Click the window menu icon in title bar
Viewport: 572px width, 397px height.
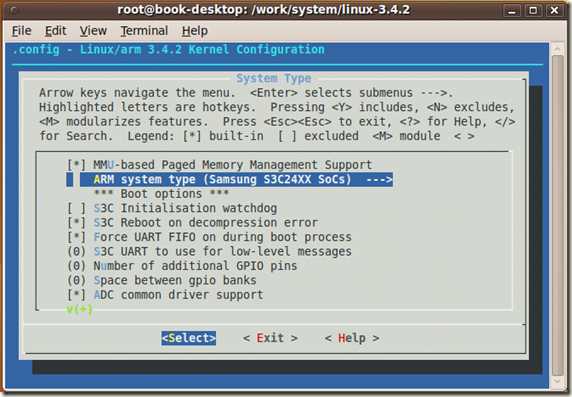pyautogui.click(x=13, y=10)
